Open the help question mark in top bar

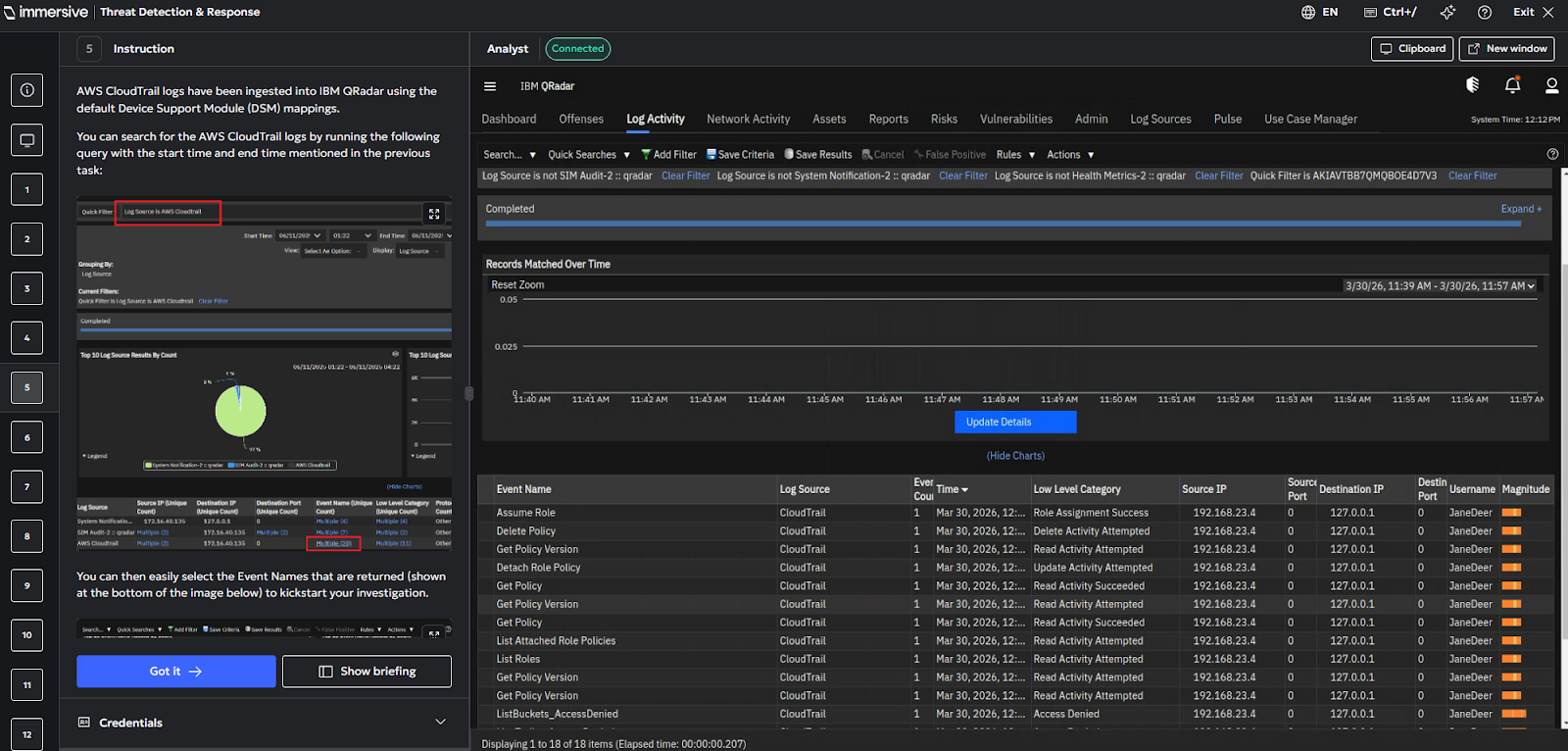[x=1485, y=13]
